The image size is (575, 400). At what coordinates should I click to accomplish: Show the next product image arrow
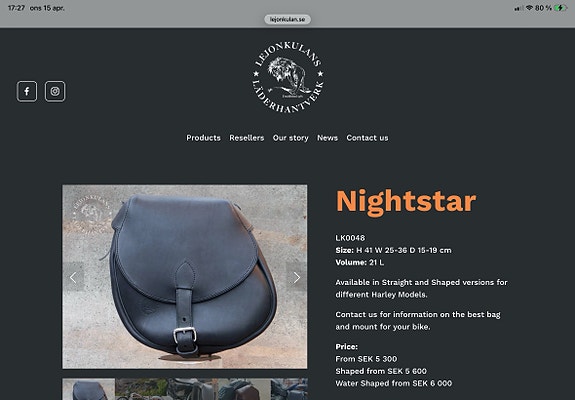pos(296,278)
